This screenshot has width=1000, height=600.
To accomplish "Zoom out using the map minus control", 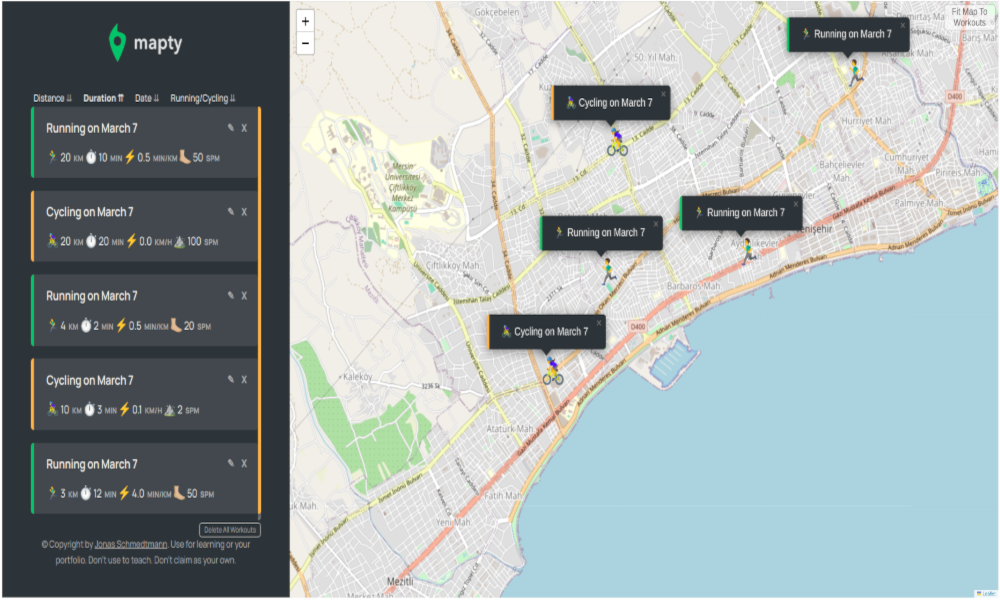I will pos(303,43).
